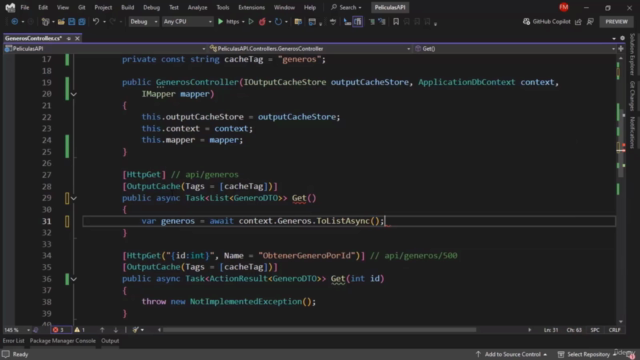Open the Extensions menu

coord(251,7)
